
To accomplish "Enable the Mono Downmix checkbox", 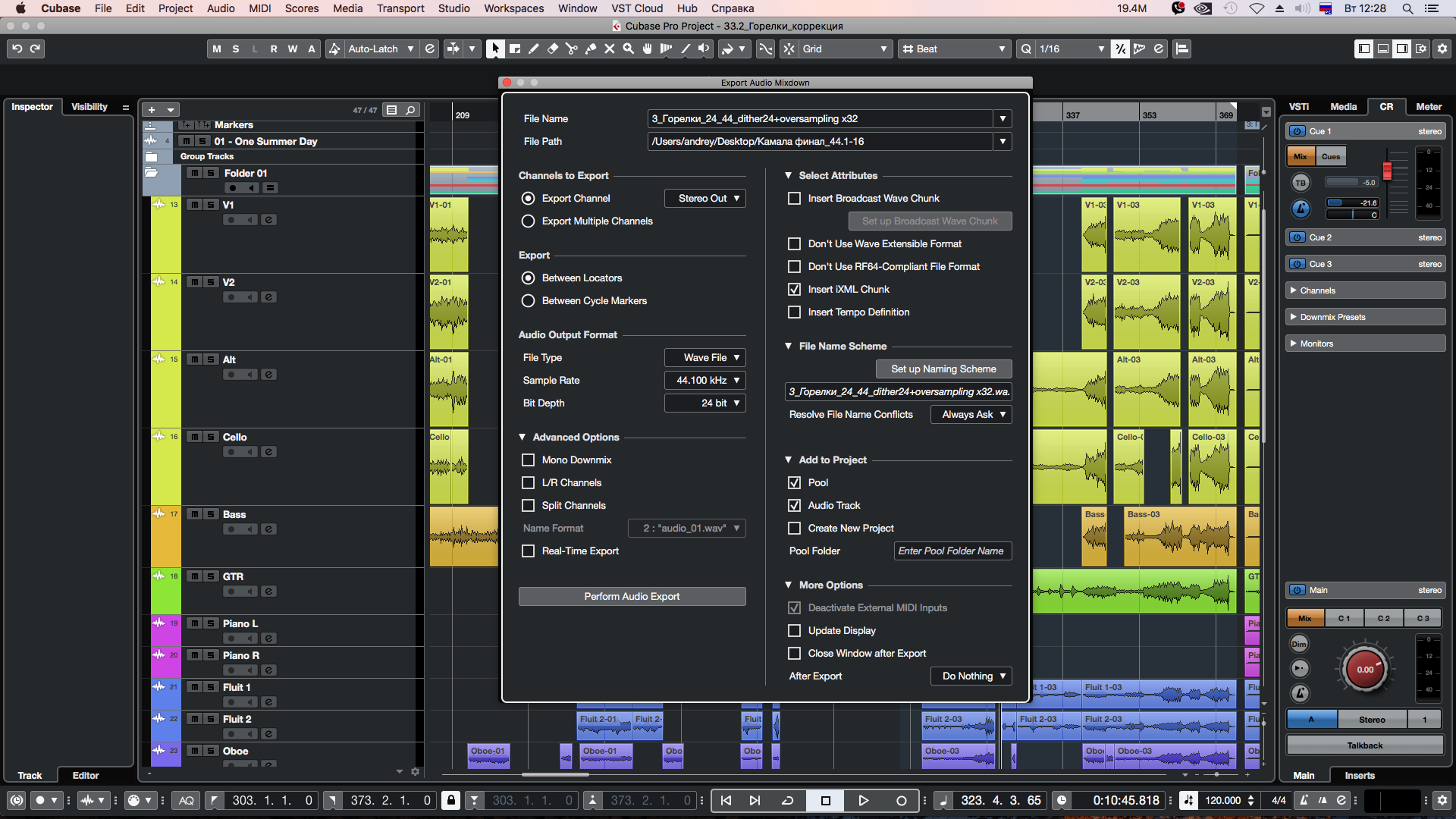I will click(529, 460).
